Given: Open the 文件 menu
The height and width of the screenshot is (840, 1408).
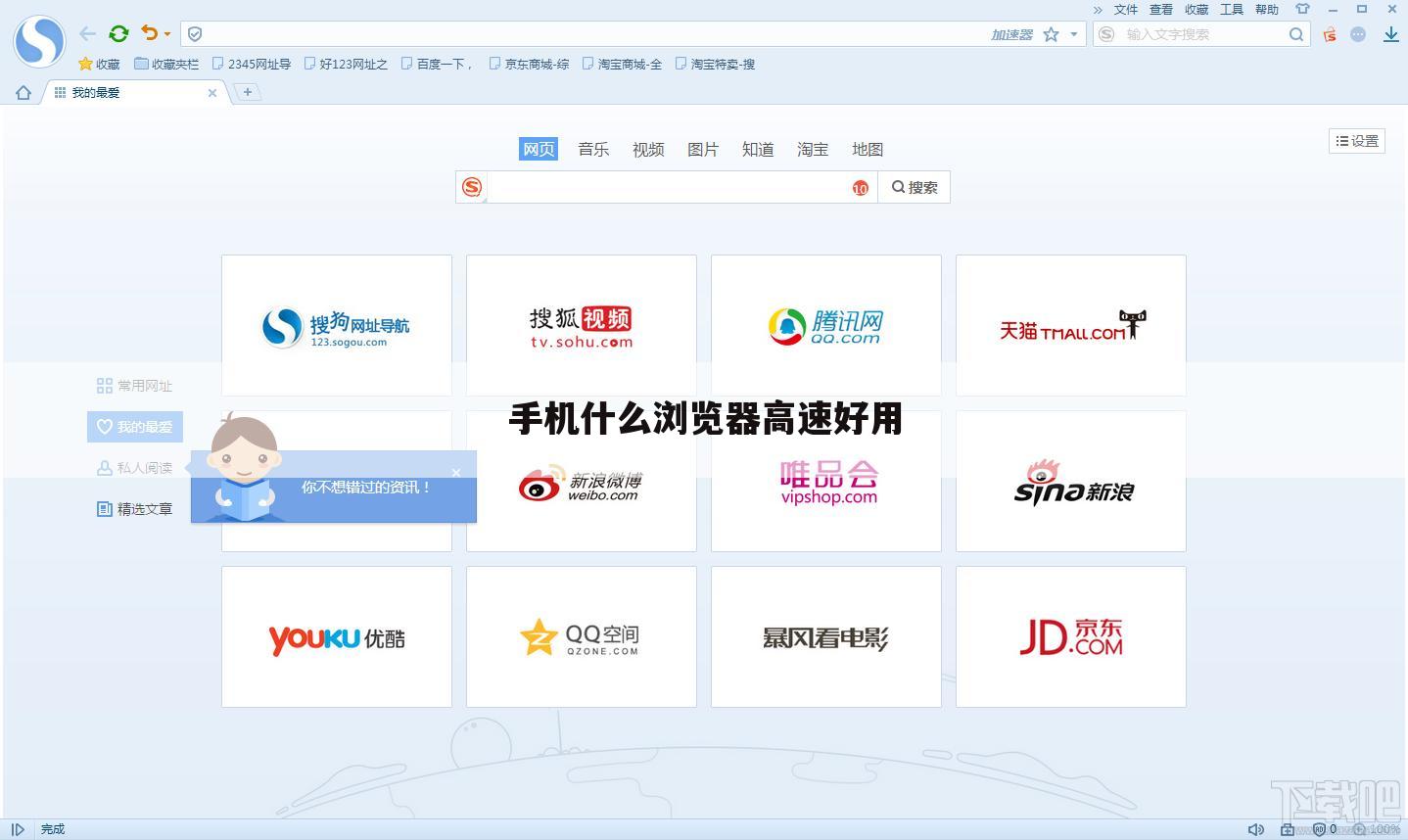Looking at the screenshot, I should pos(1125,10).
